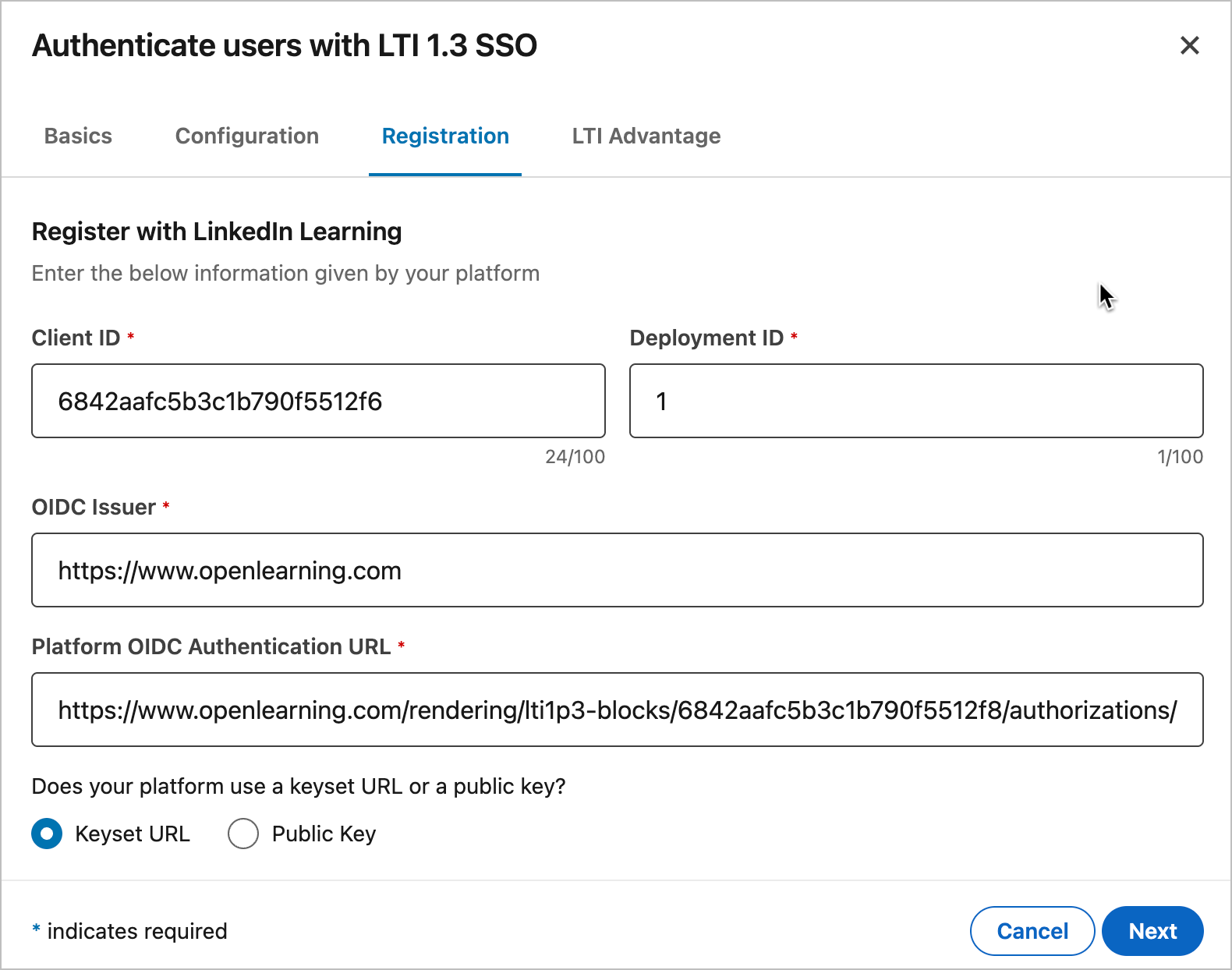Click the 'indicates required' note

(137, 931)
